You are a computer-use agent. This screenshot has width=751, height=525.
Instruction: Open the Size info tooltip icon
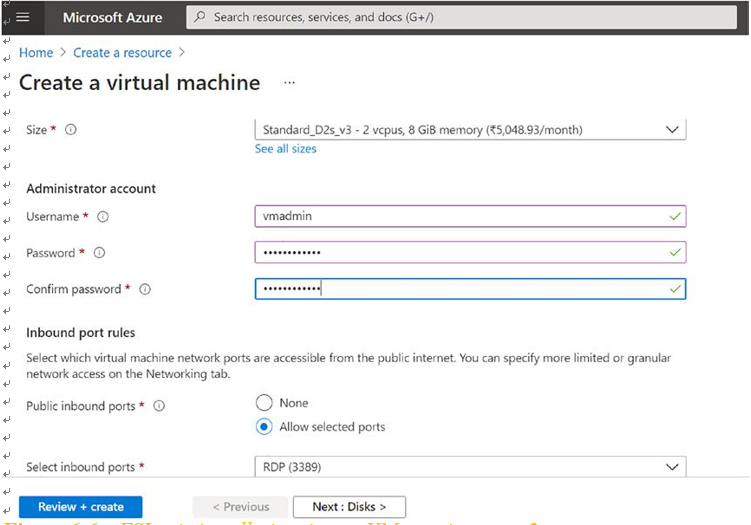(x=70, y=129)
